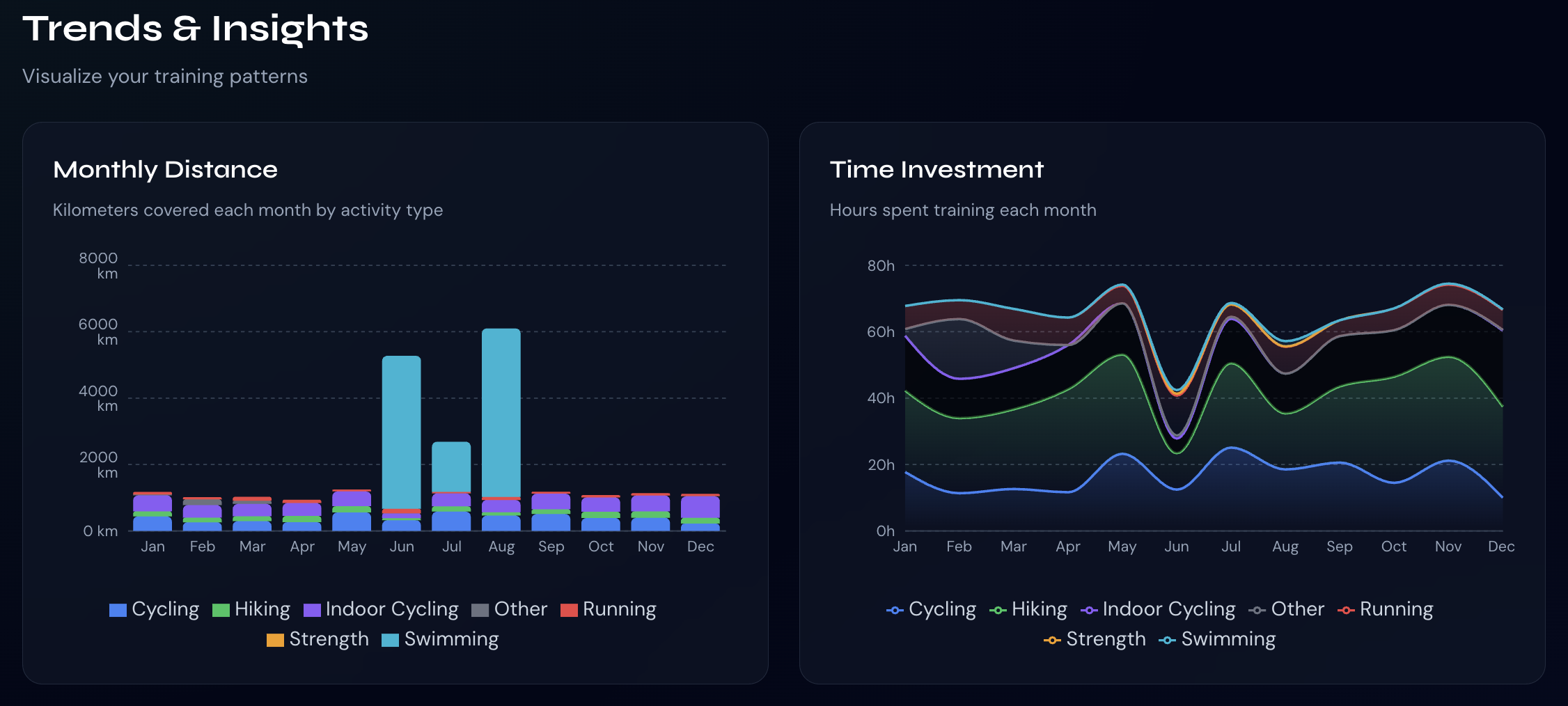Click the gray Other swatch in Monthly Distance legend

(480, 610)
